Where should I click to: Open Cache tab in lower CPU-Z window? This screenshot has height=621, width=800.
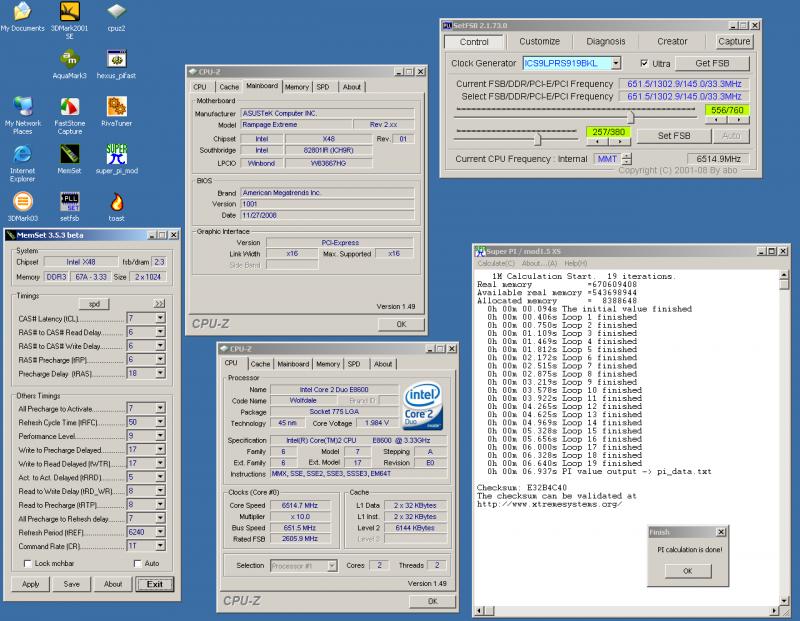point(260,364)
